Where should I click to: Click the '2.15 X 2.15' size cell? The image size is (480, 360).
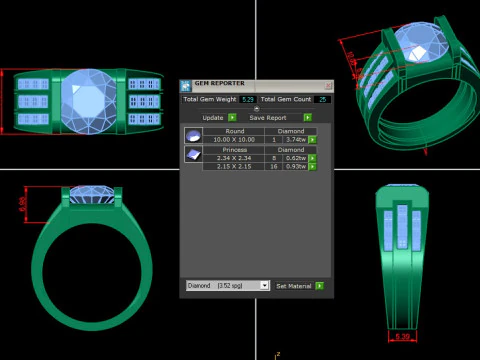(x=234, y=166)
